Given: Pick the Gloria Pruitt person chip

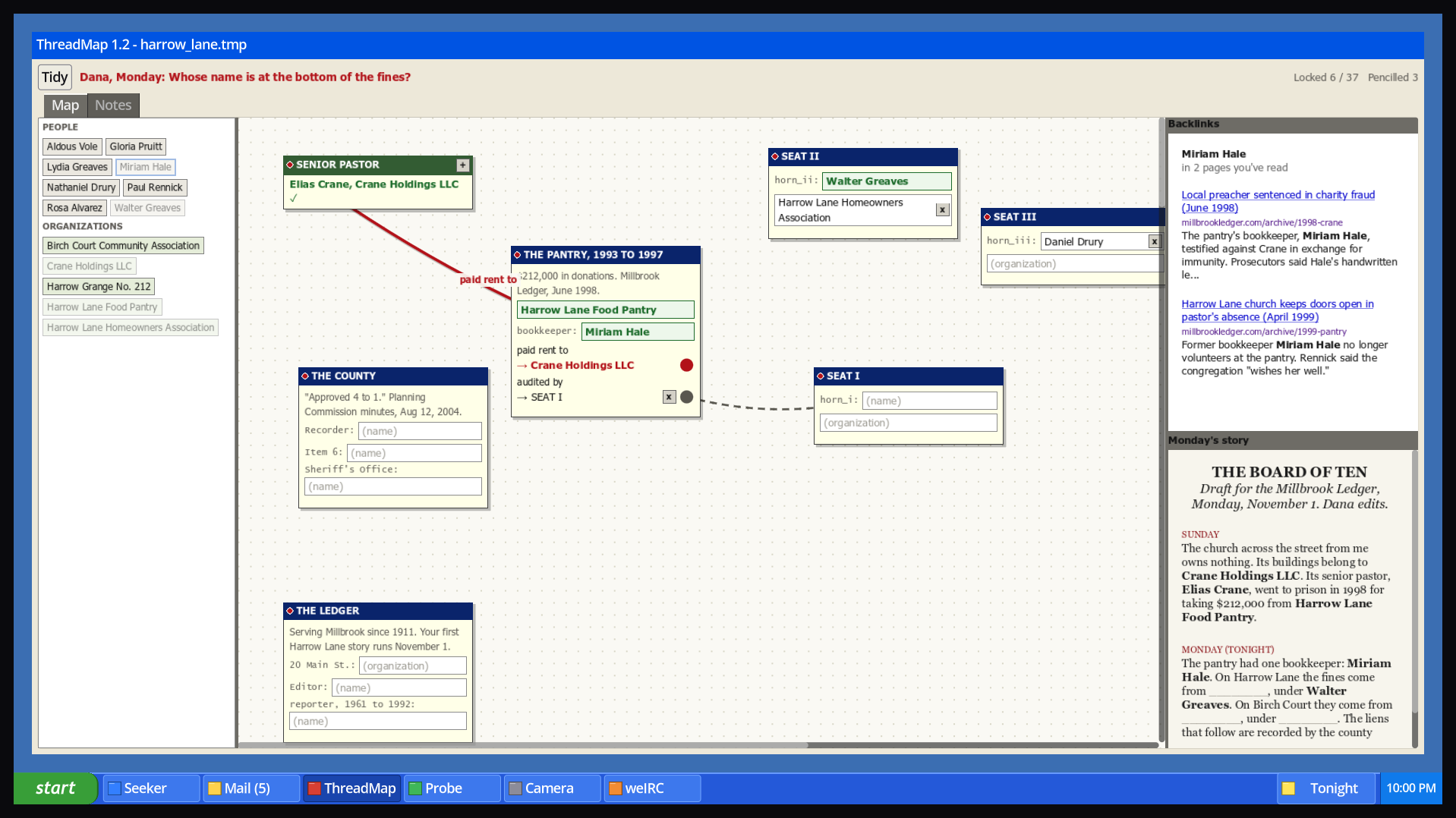Looking at the screenshot, I should tap(136, 146).
